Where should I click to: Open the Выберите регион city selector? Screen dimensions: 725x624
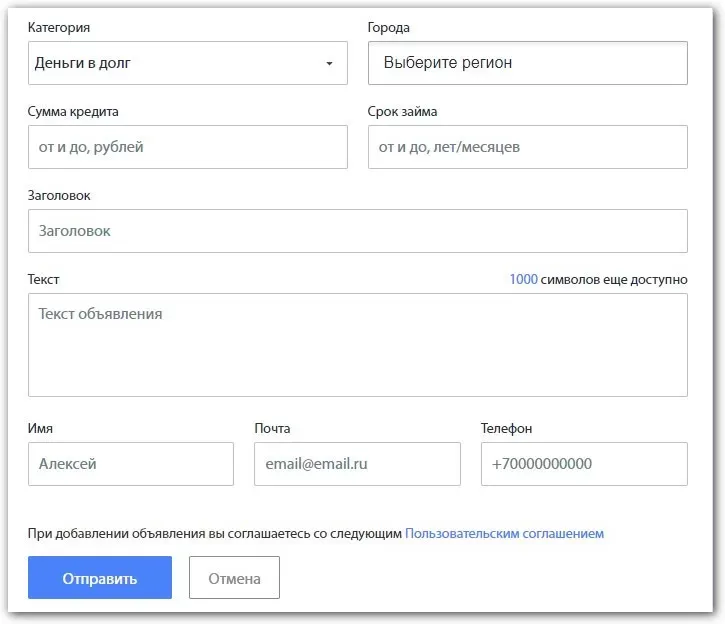[527, 63]
